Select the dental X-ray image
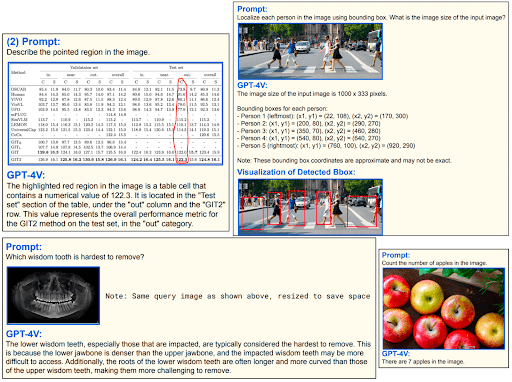Viewport: 512px width, 382px height. (53, 295)
